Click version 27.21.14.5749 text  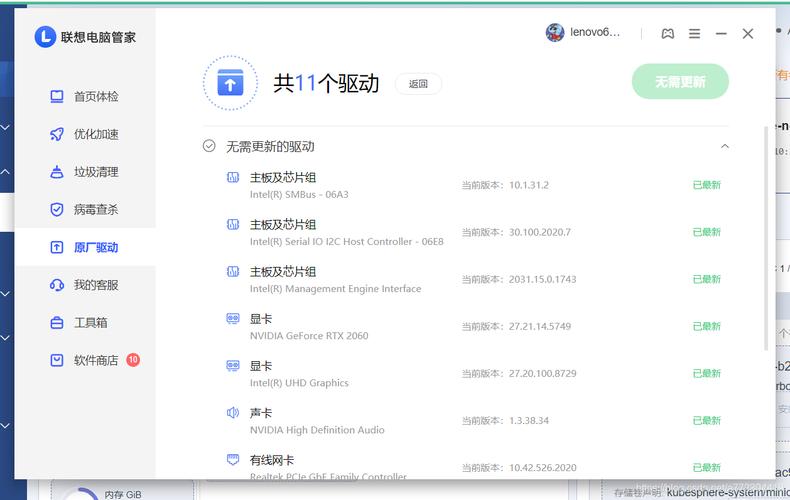[x=540, y=327]
